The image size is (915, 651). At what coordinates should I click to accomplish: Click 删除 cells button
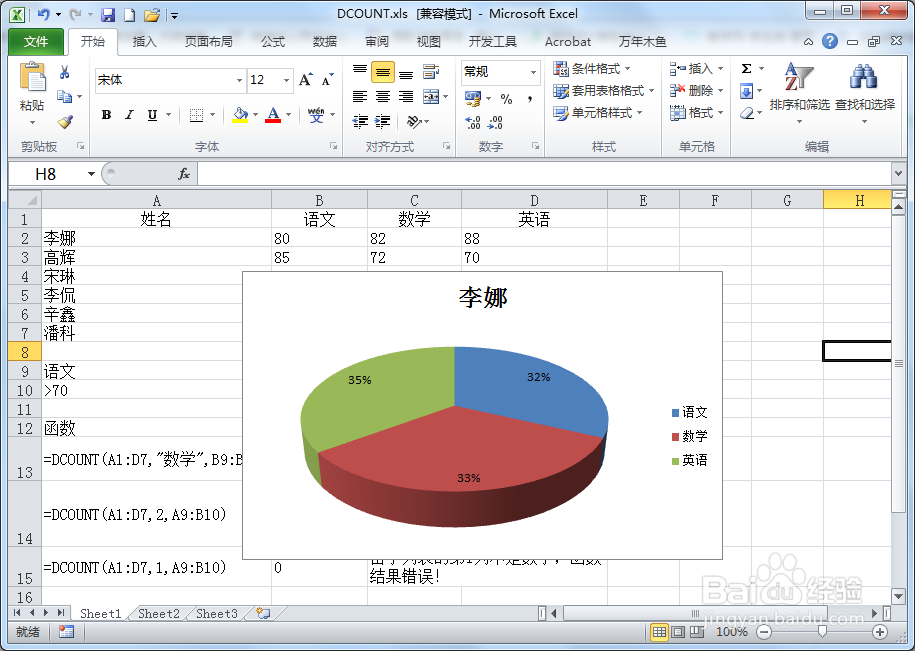point(697,91)
